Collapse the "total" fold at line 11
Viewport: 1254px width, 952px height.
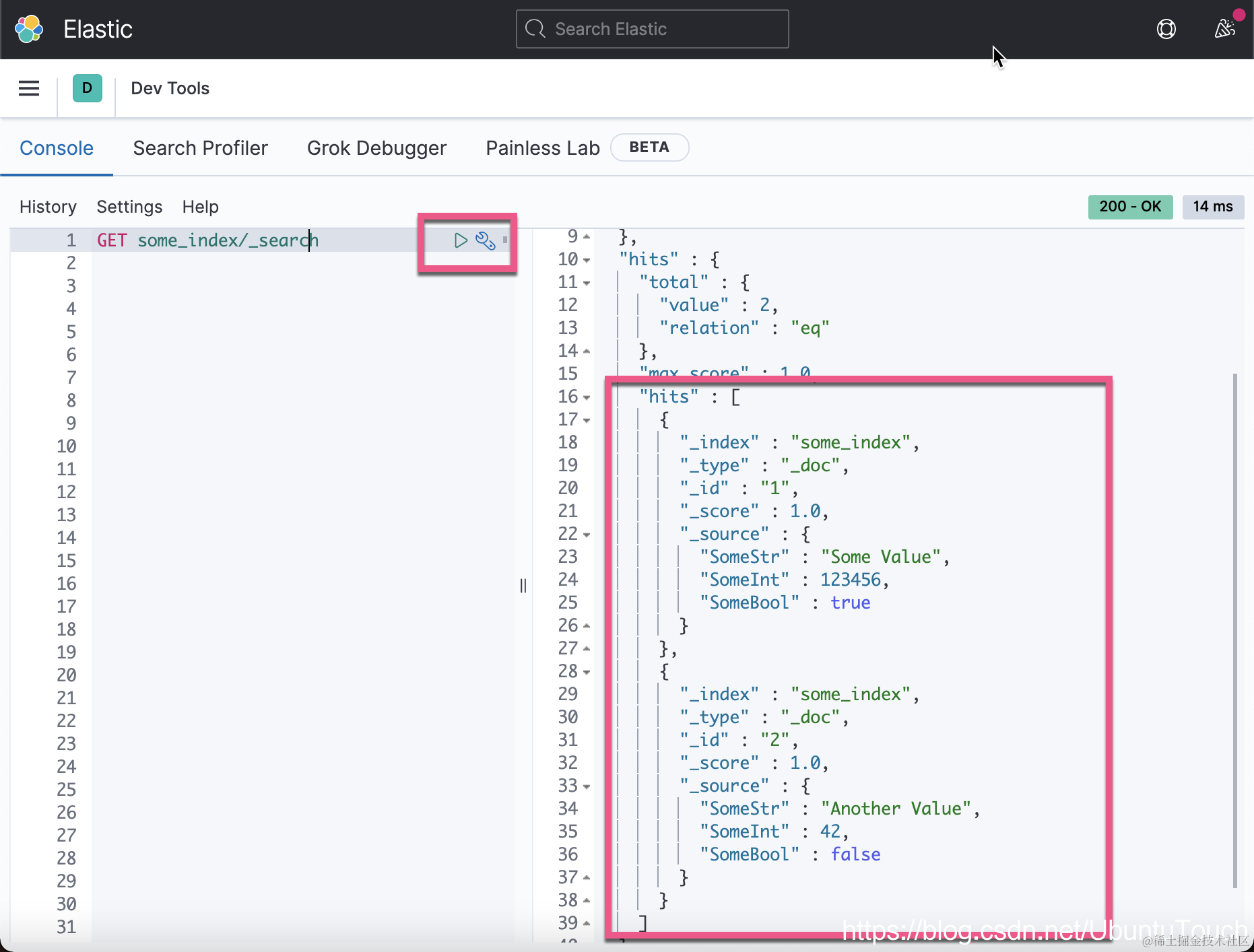pos(587,283)
